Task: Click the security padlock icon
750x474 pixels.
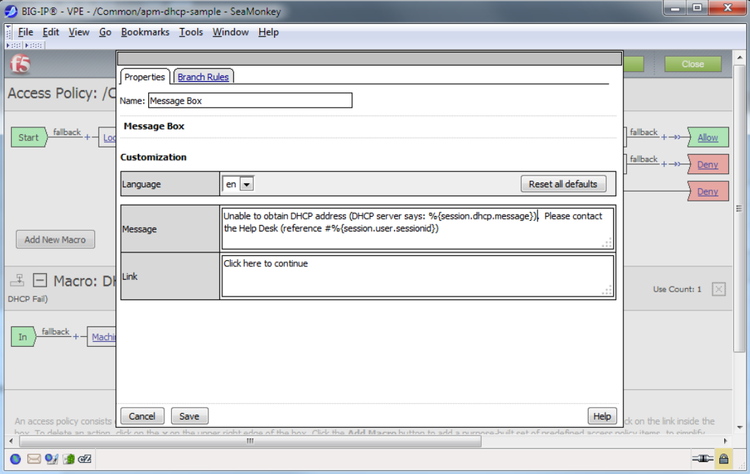Action: pyautogui.click(x=724, y=459)
